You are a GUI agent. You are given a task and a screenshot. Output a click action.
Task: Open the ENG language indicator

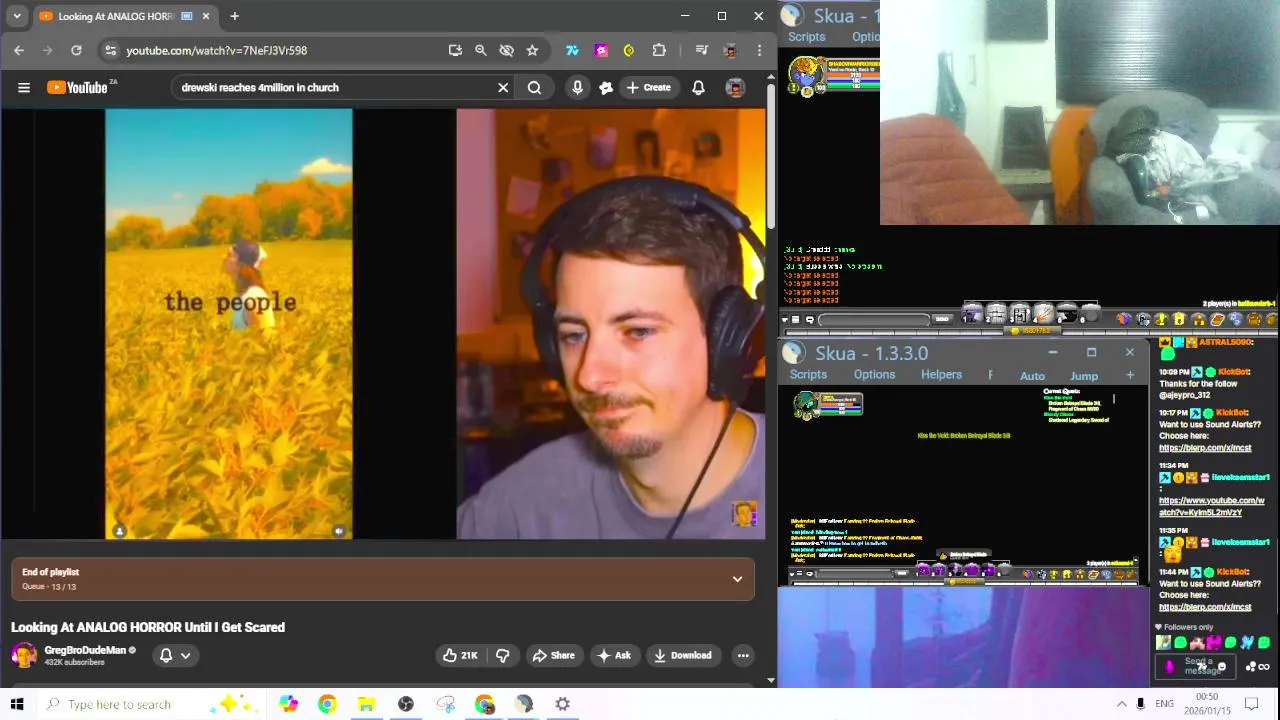click(x=1164, y=704)
